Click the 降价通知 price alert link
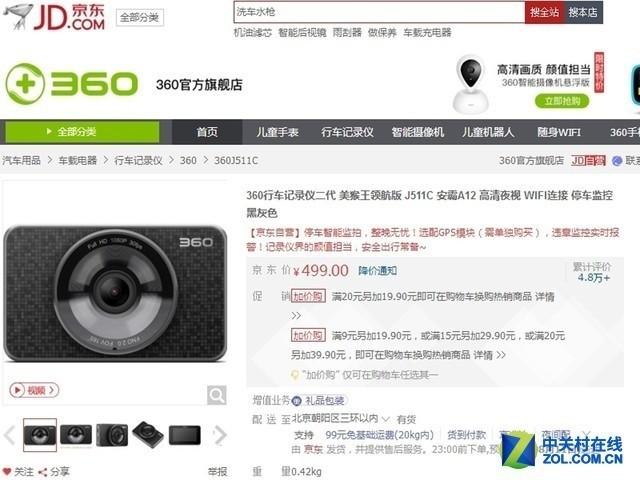This screenshot has width=640, height=480. 378,271
